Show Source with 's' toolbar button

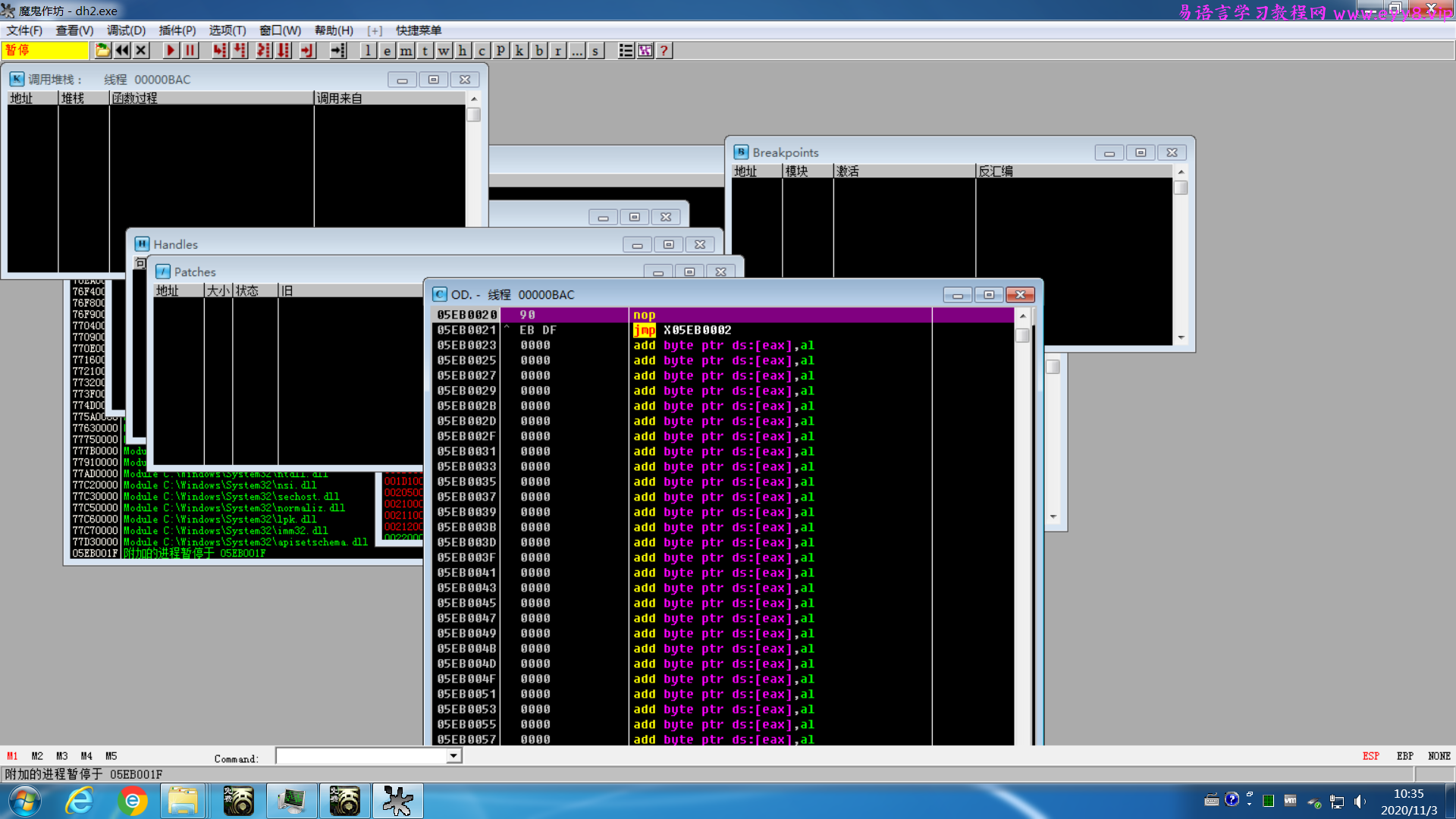click(596, 51)
